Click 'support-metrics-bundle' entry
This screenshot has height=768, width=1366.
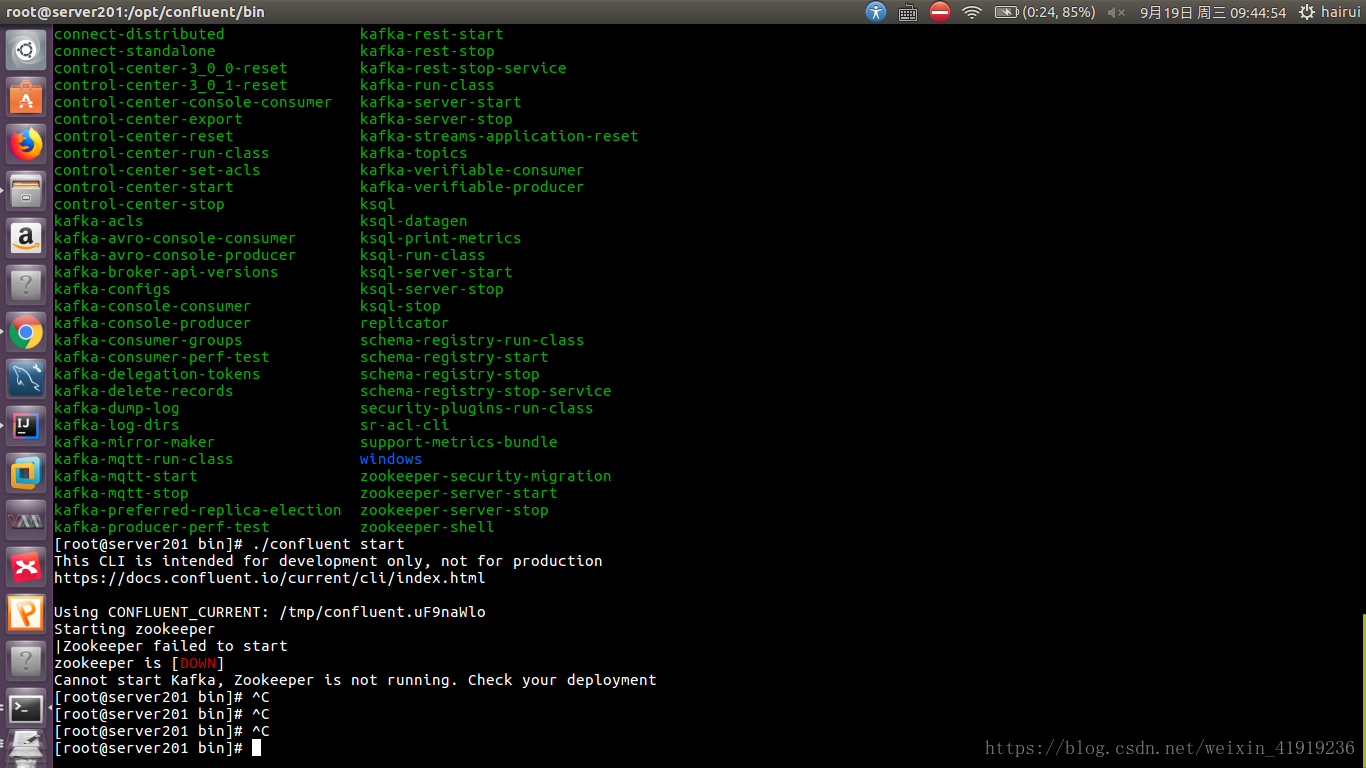(459, 442)
